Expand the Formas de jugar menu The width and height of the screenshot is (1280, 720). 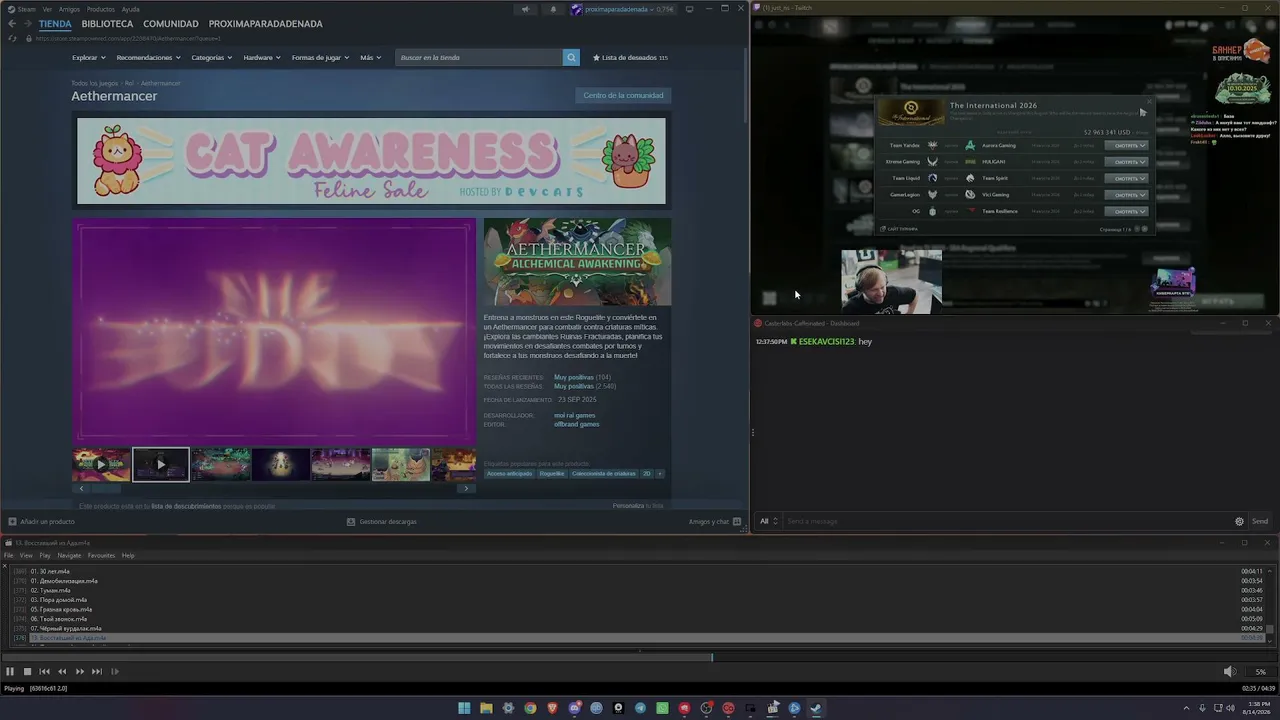(320, 58)
